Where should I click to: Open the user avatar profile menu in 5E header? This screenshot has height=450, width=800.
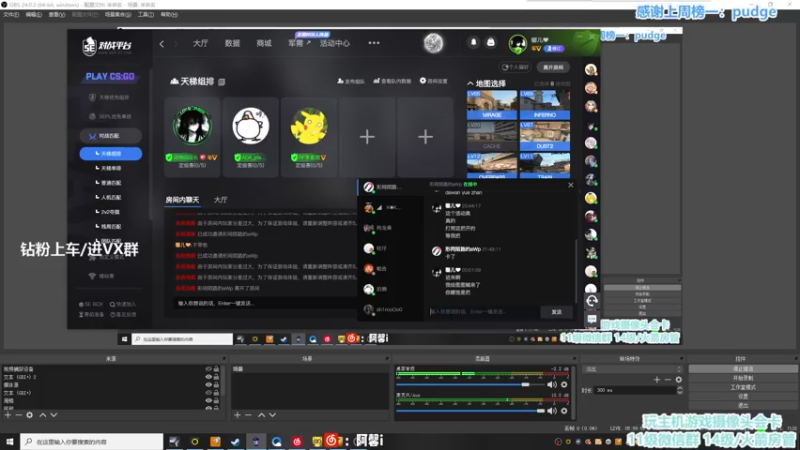(x=517, y=43)
